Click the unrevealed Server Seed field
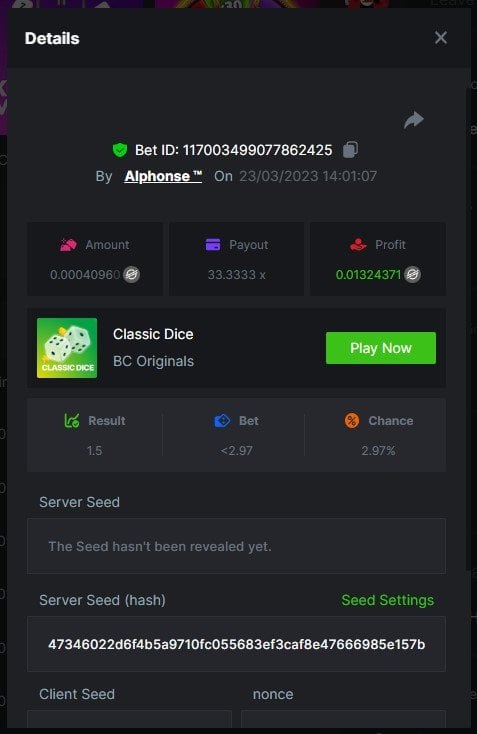Viewport: 477px width, 734px height. coord(236,546)
